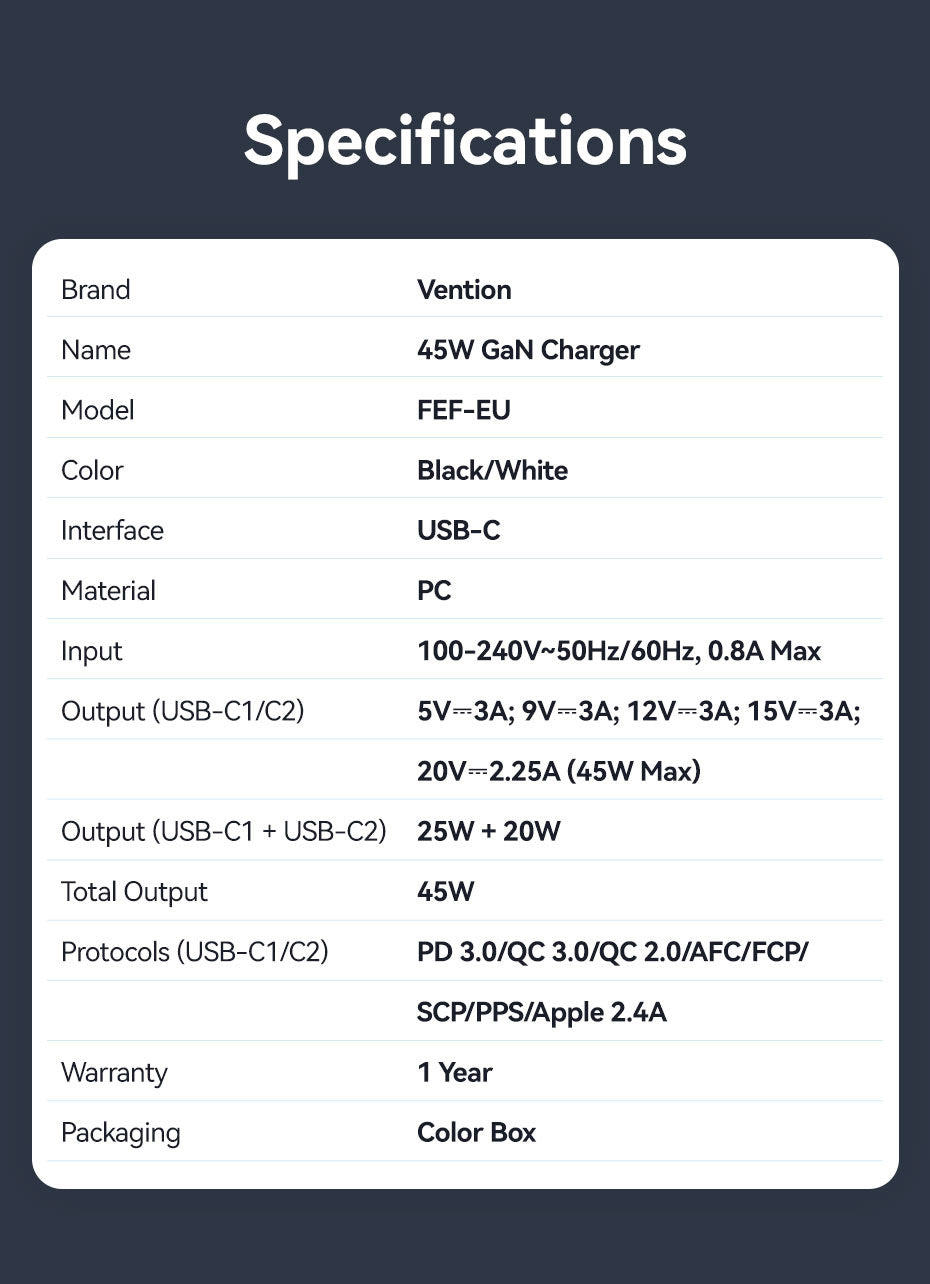
Task: Click the Specifications heading
Action: (465, 142)
